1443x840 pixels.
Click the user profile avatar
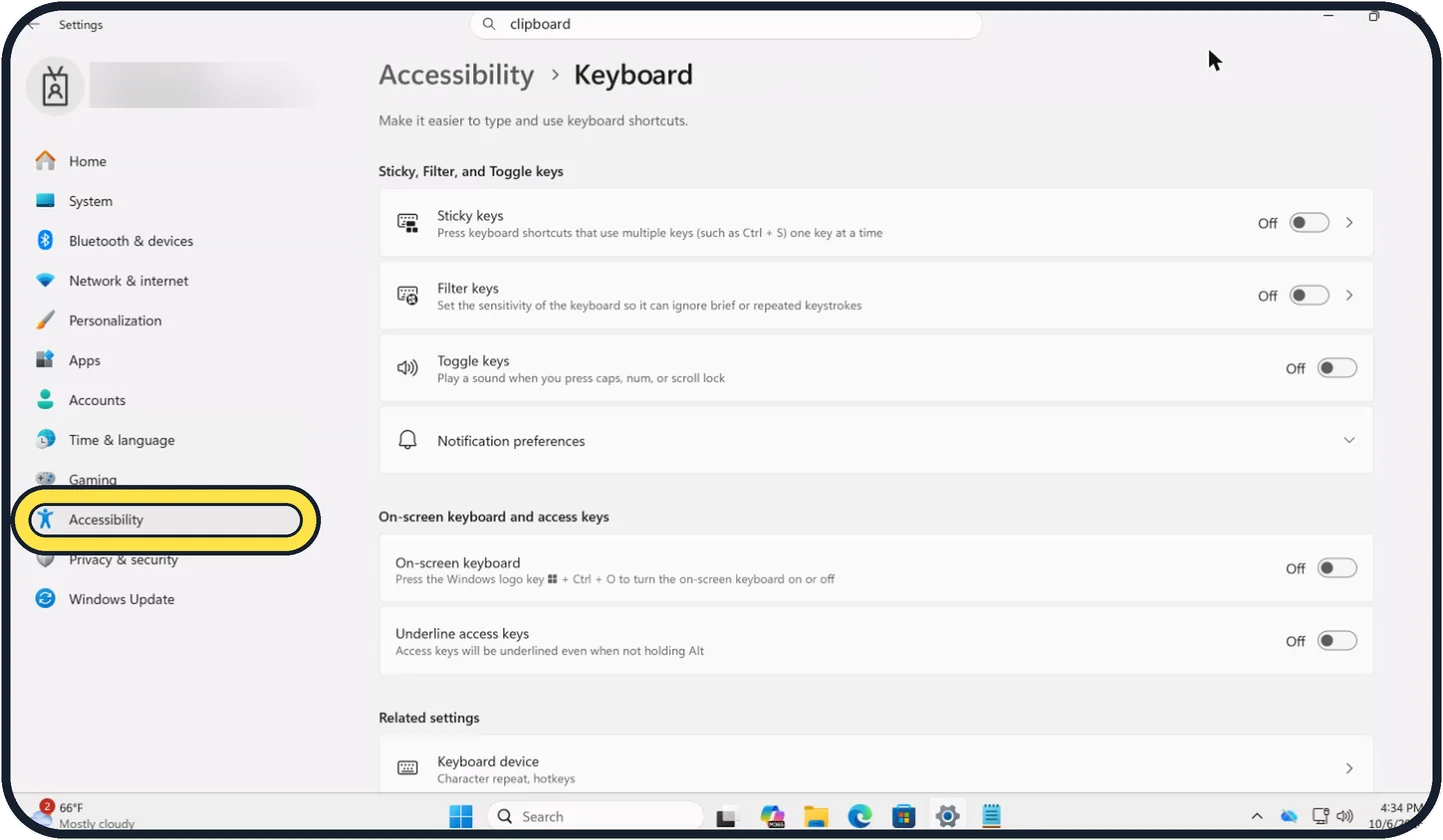coord(55,88)
